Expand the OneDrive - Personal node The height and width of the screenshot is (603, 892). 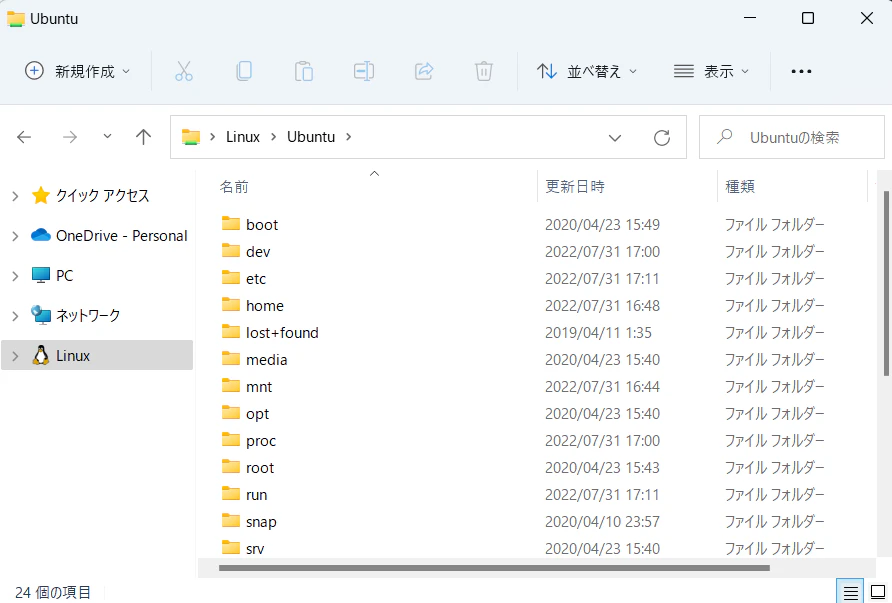point(15,236)
